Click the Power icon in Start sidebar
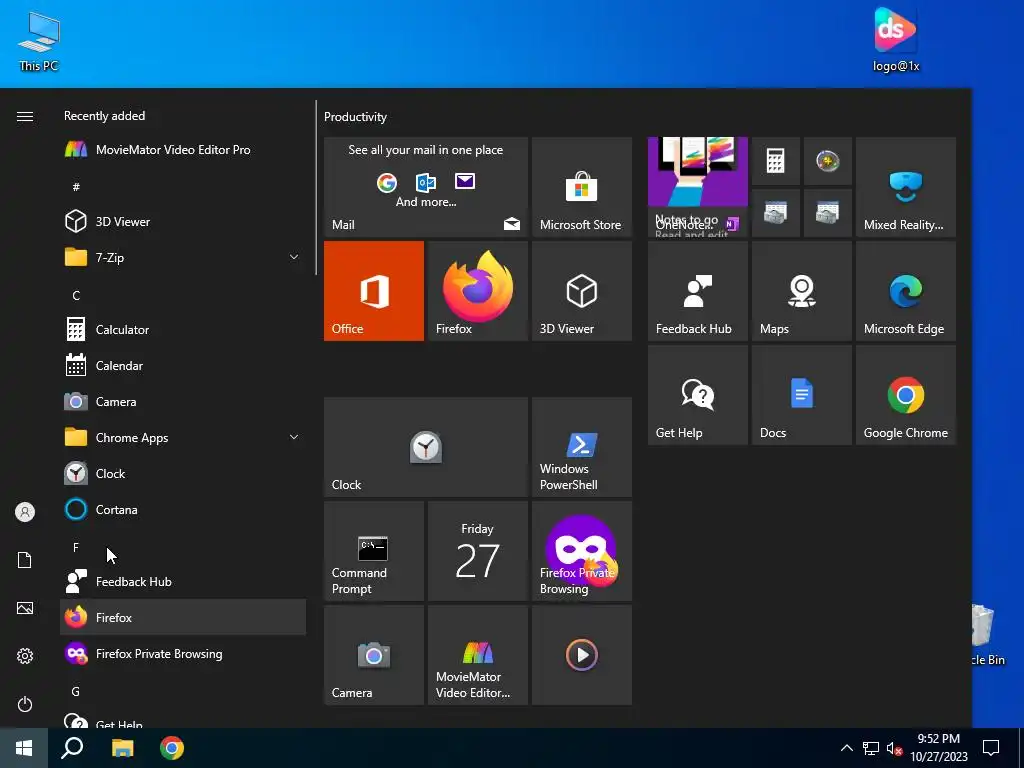The image size is (1024, 768). [x=25, y=704]
